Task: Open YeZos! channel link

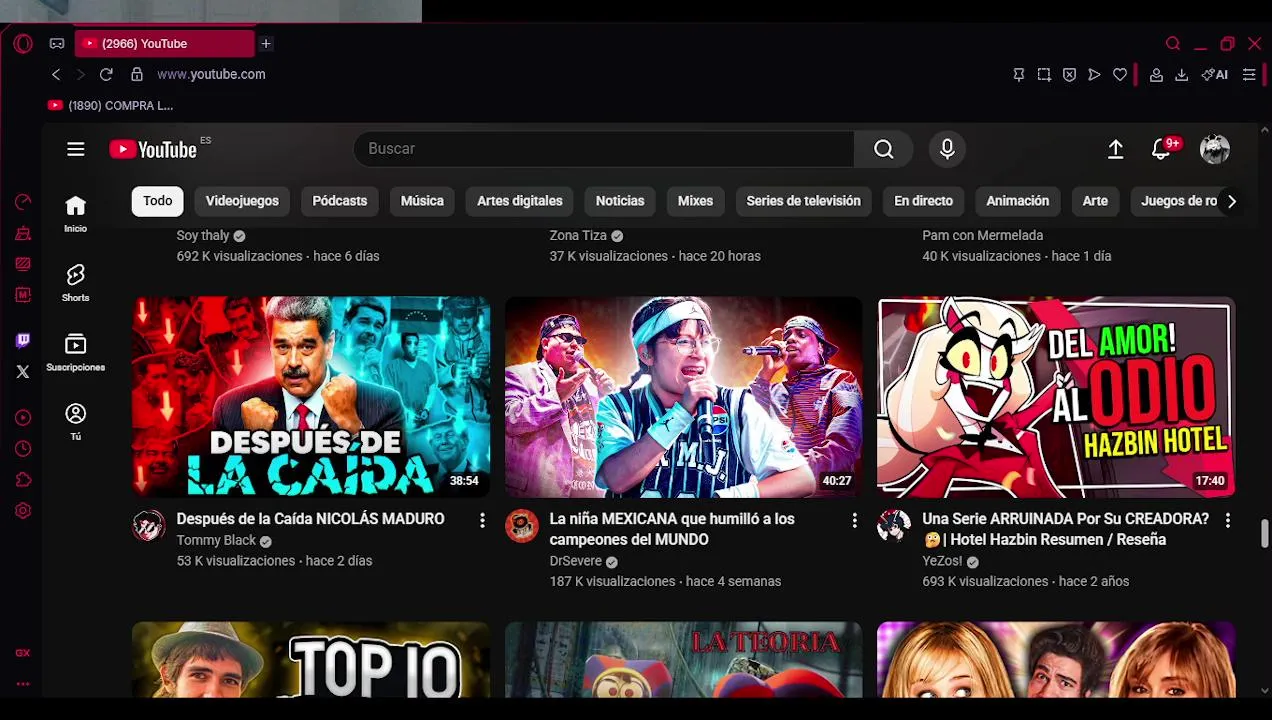Action: tap(942, 562)
